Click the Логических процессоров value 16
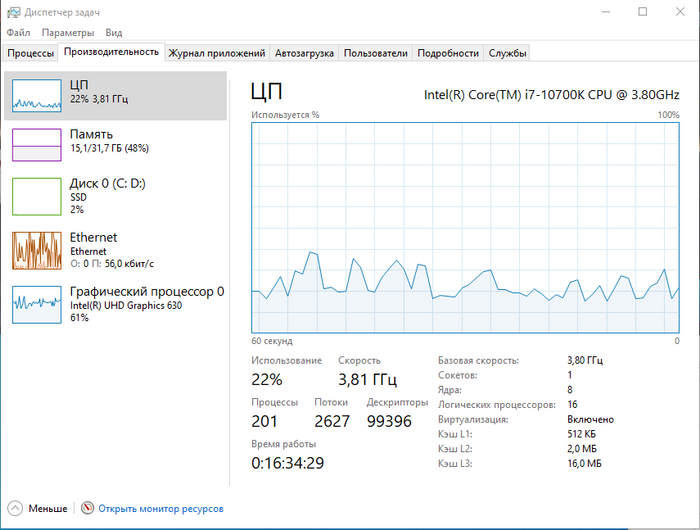 [572, 405]
